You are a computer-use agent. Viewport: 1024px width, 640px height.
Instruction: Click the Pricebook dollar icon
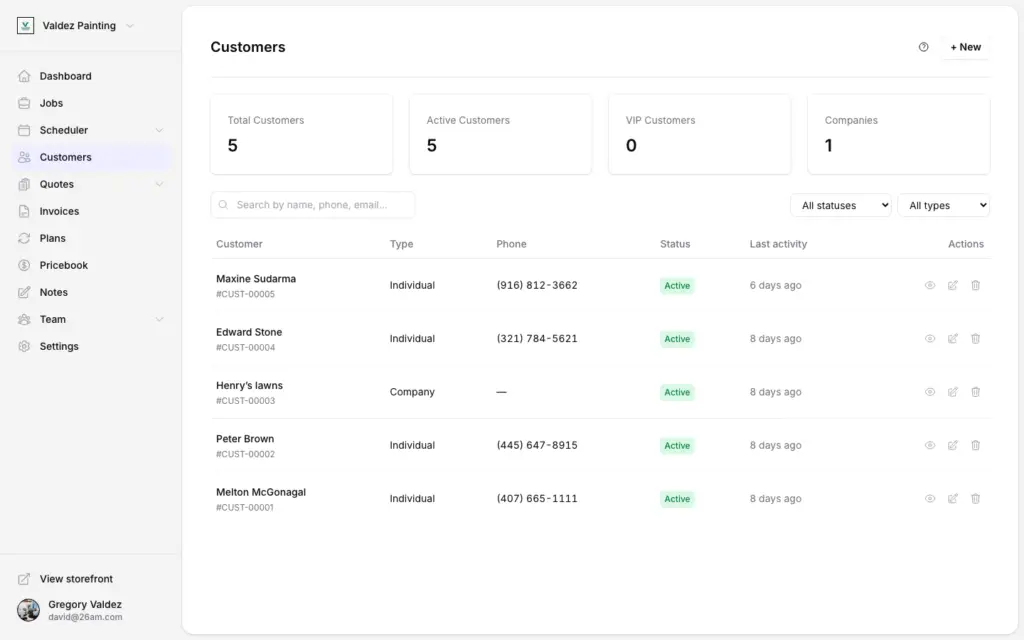[x=24, y=265]
